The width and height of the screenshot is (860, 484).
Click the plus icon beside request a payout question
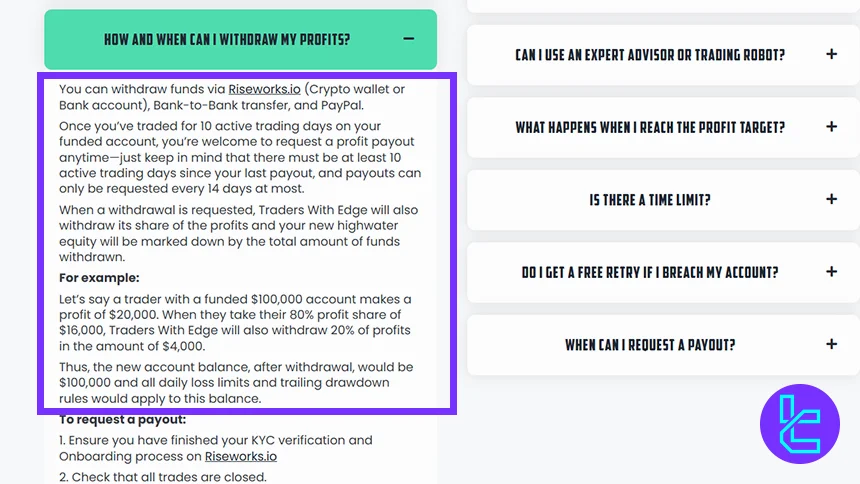[x=831, y=345]
